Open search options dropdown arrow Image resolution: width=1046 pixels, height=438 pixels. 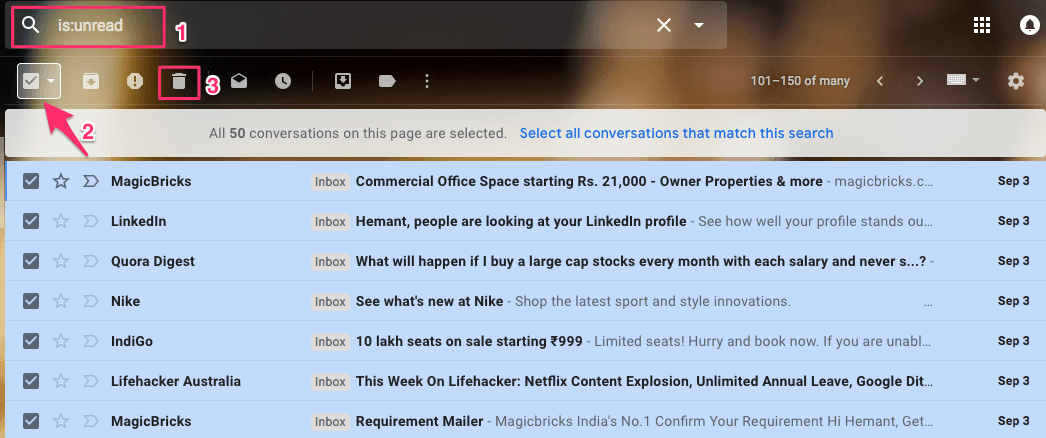click(x=698, y=25)
